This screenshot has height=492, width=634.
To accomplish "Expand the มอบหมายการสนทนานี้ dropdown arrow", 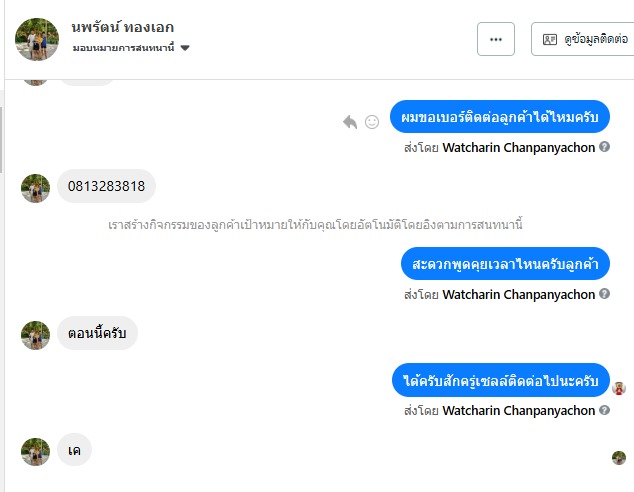I will coord(185,48).
